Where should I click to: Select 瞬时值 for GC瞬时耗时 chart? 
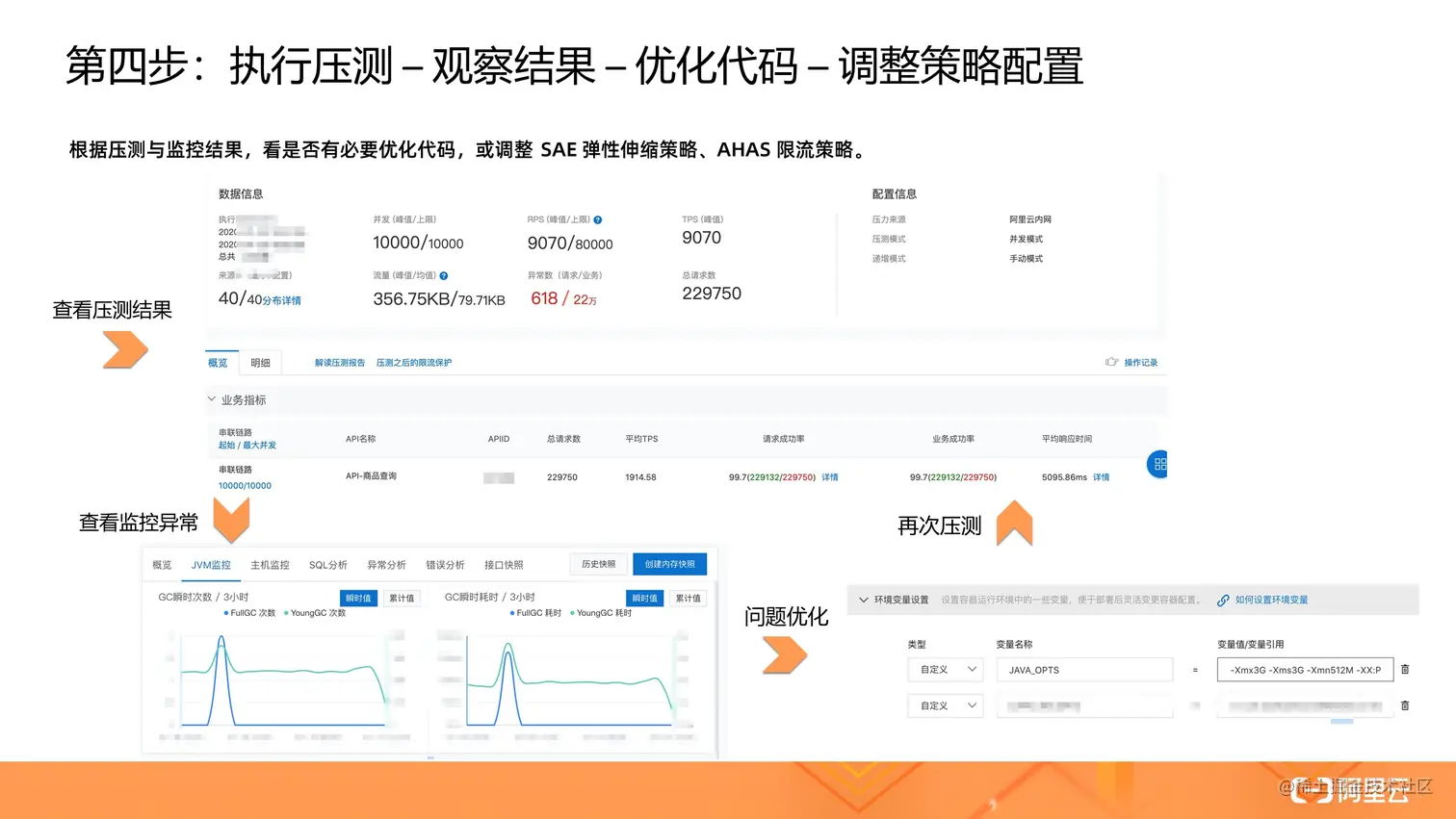click(x=644, y=598)
